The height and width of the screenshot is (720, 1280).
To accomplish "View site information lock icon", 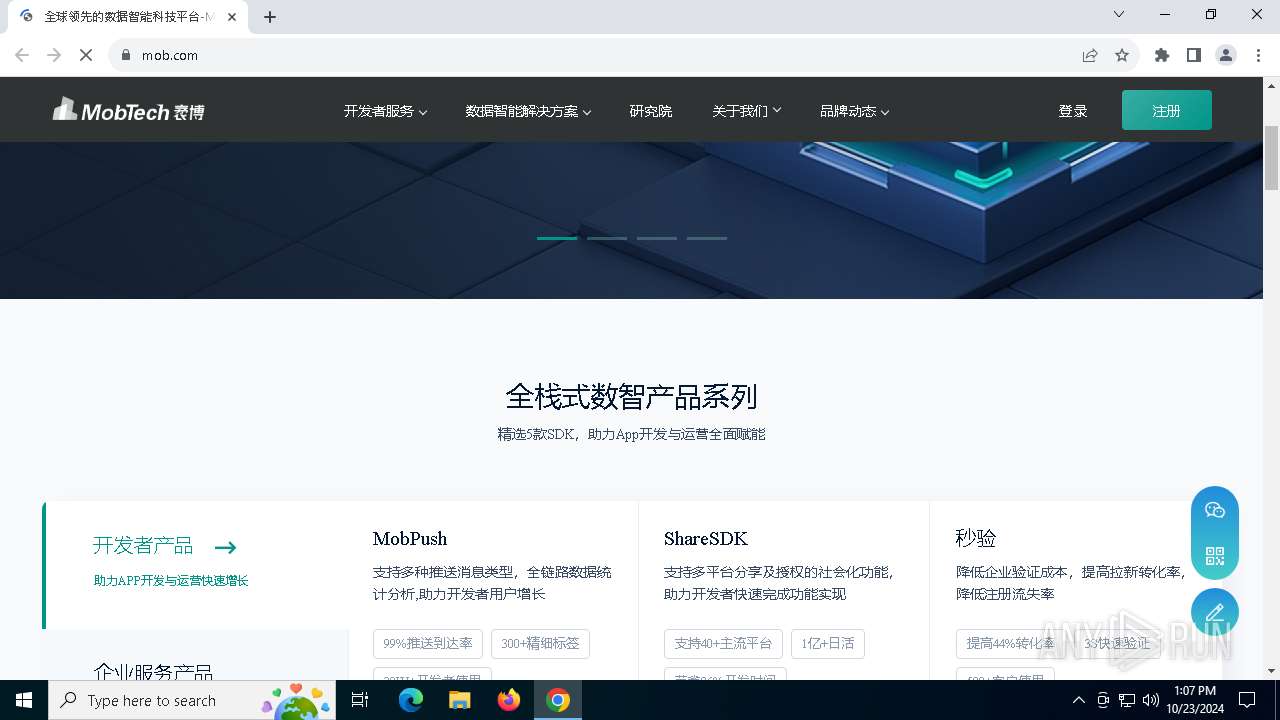I will [x=126, y=55].
